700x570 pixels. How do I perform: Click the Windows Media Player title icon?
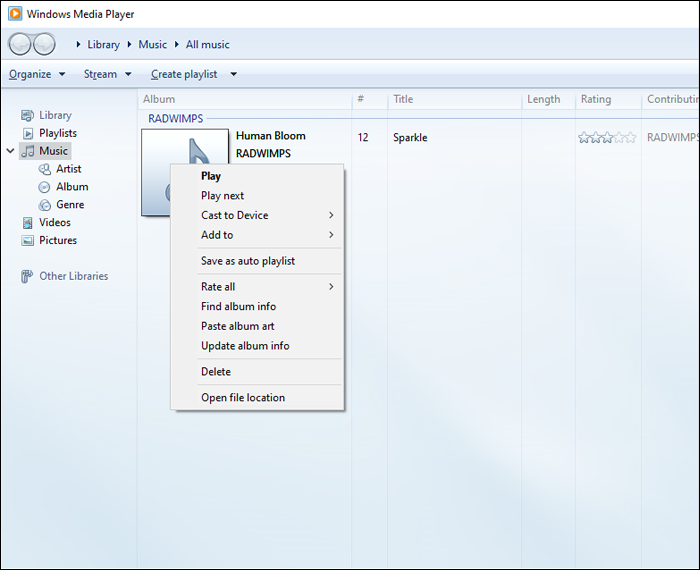click(x=15, y=13)
